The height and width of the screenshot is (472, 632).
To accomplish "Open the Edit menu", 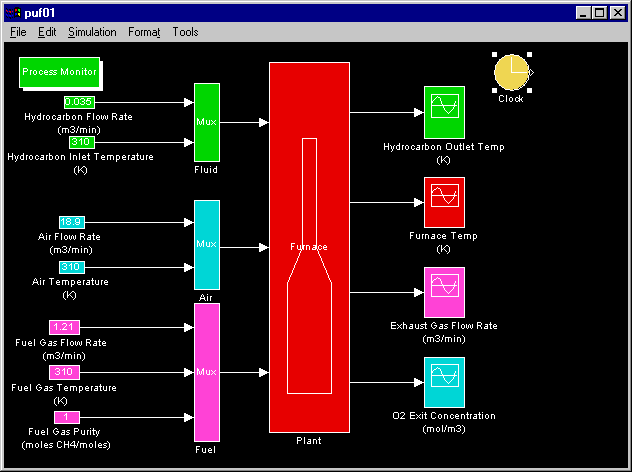I will click(x=47, y=32).
